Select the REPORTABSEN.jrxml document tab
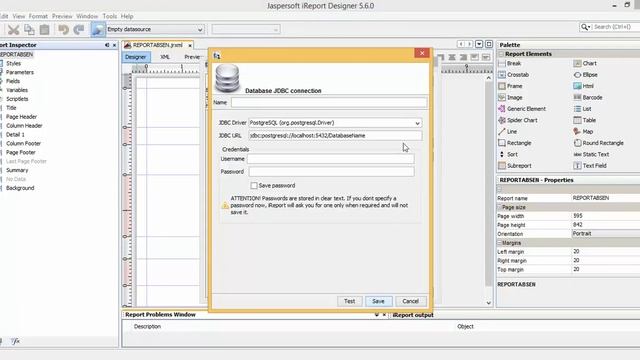This screenshot has width=640, height=360. [157, 45]
